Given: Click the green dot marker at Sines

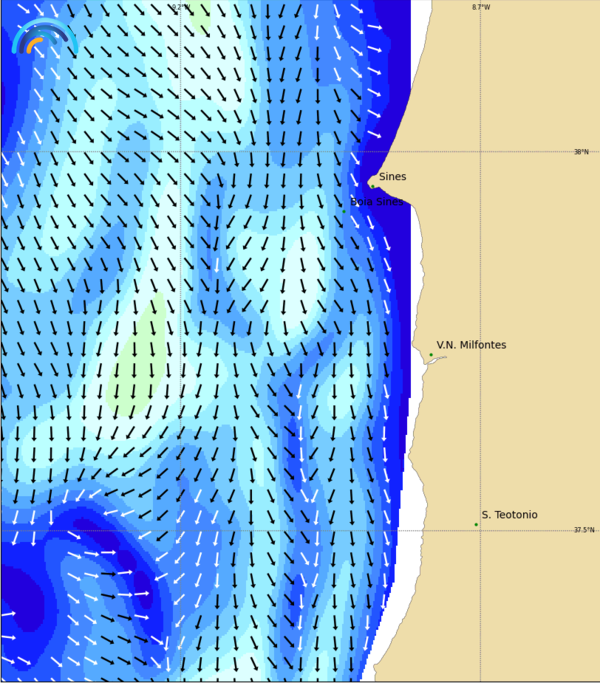Looking at the screenshot, I should tap(373, 185).
